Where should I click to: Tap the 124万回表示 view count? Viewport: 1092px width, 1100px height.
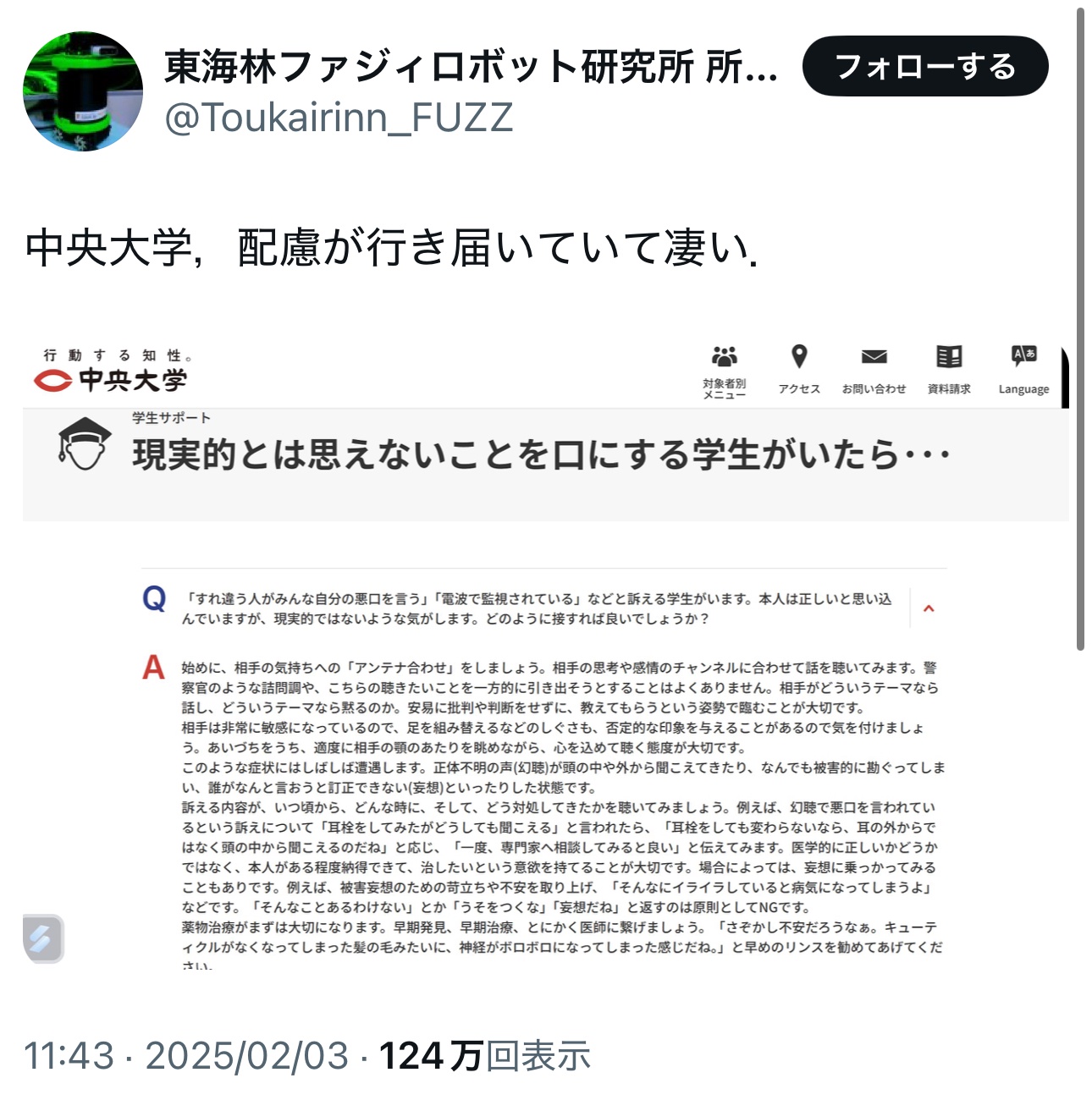(485, 1056)
